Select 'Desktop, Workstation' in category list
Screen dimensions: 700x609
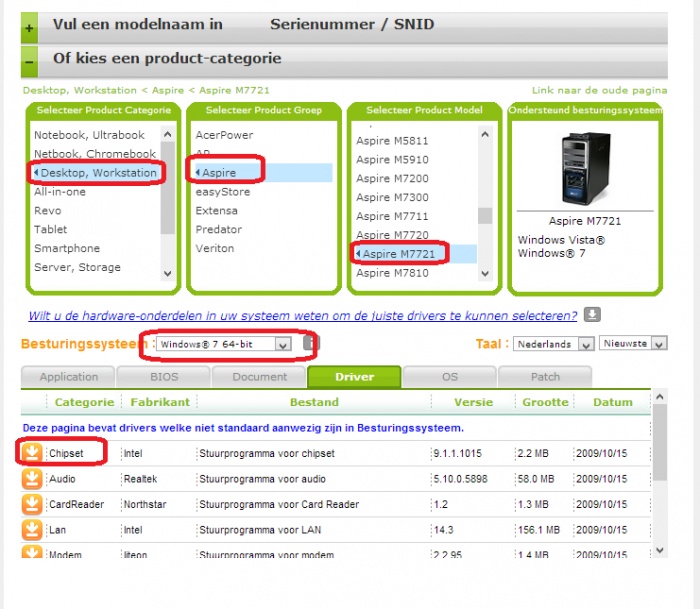click(99, 173)
